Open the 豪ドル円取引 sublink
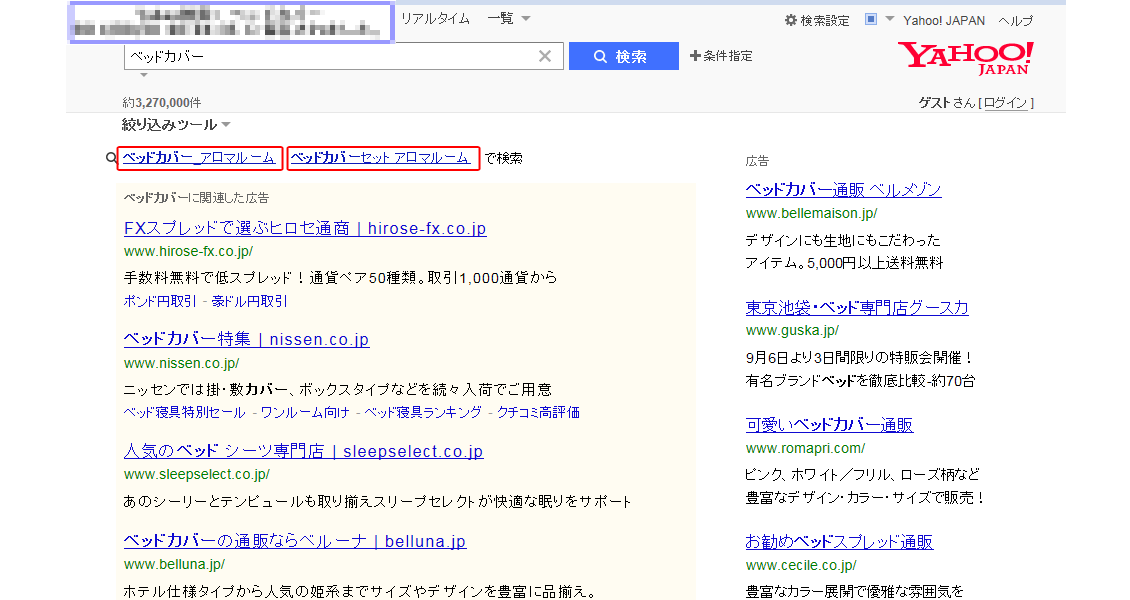This screenshot has height=600, width=1130. (x=249, y=301)
